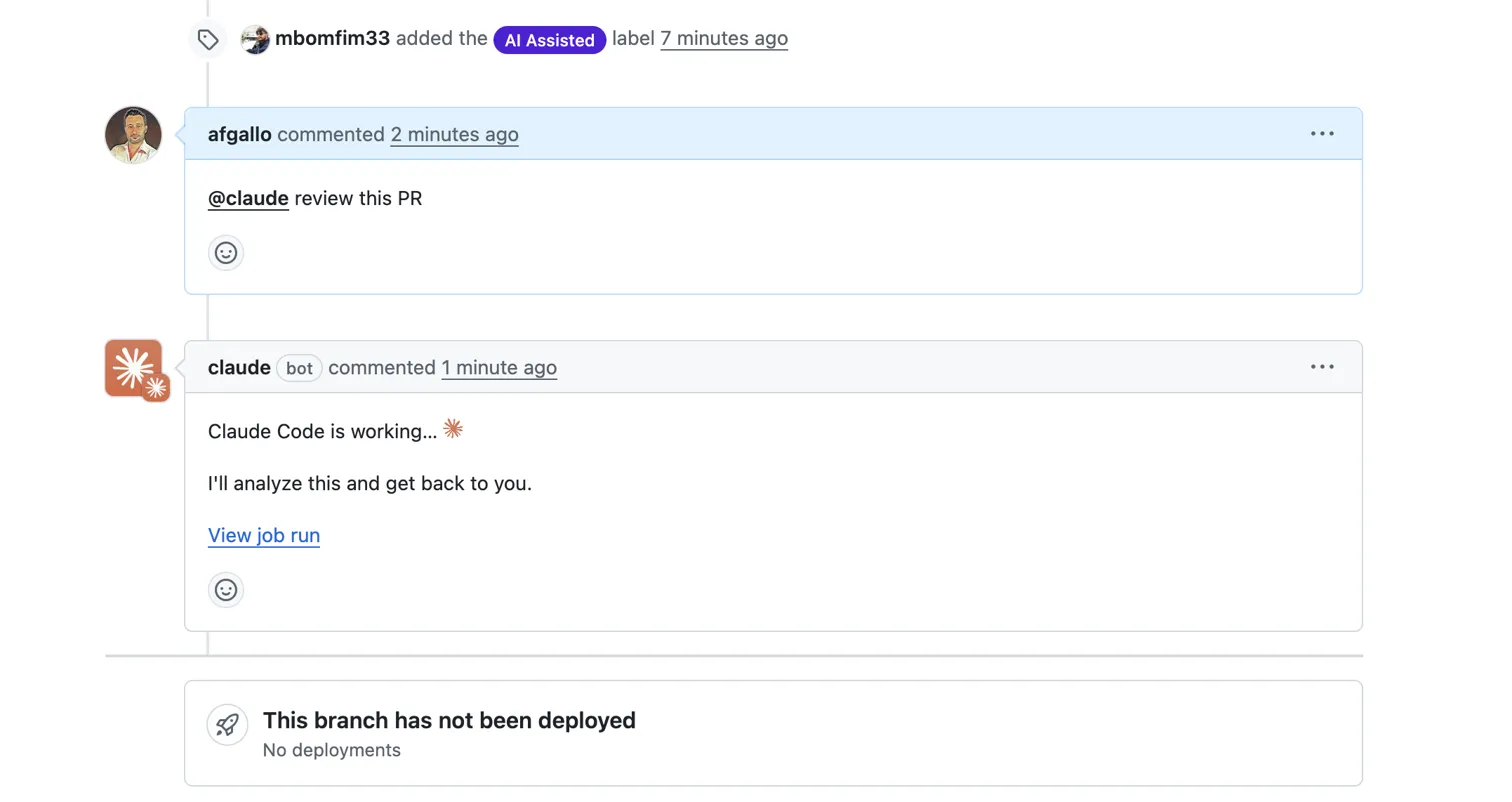This screenshot has width=1512, height=802.
Task: Select 'Claude Code is working…' text
Action: click(323, 431)
